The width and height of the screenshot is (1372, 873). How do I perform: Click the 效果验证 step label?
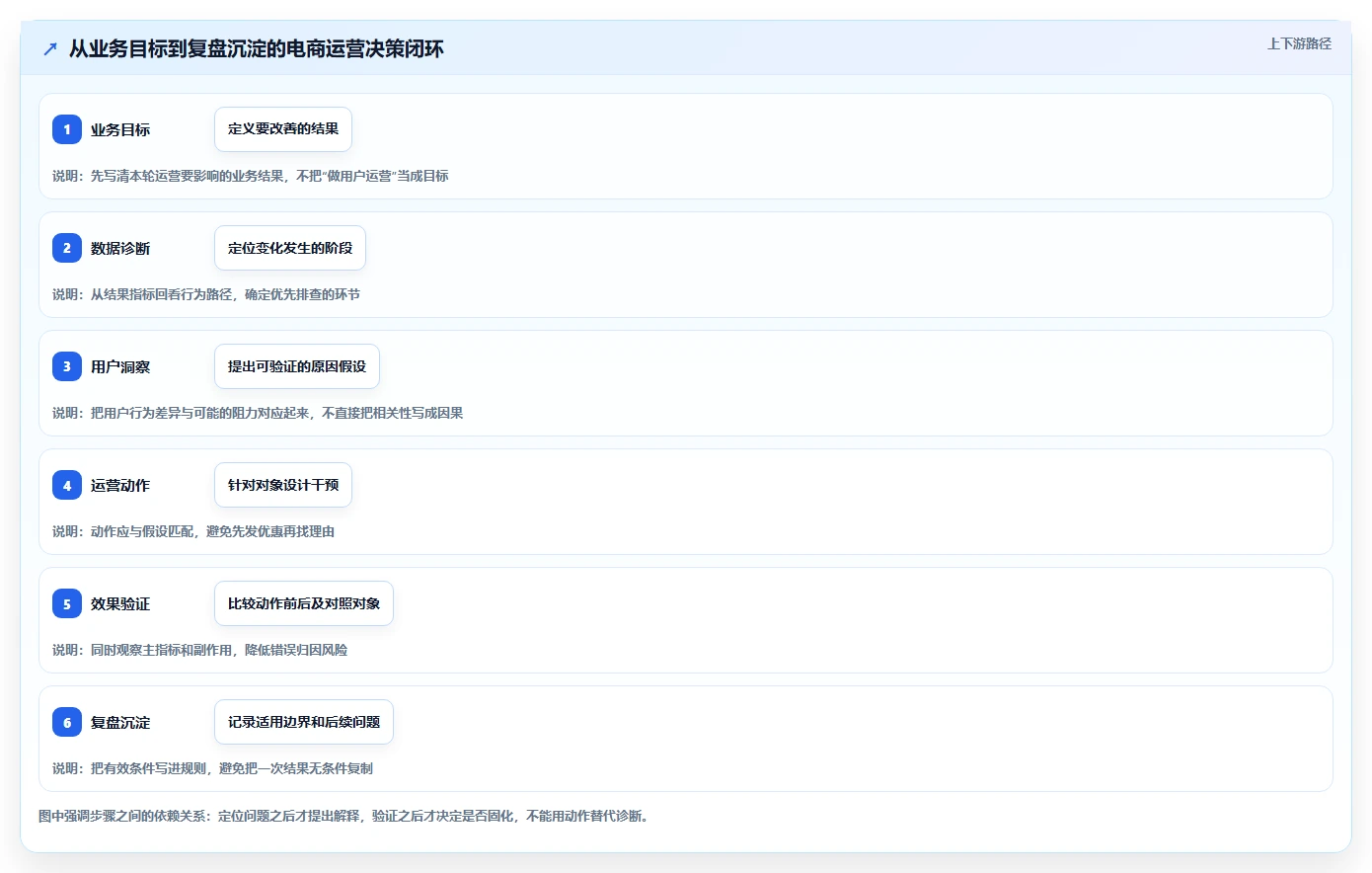(x=120, y=603)
